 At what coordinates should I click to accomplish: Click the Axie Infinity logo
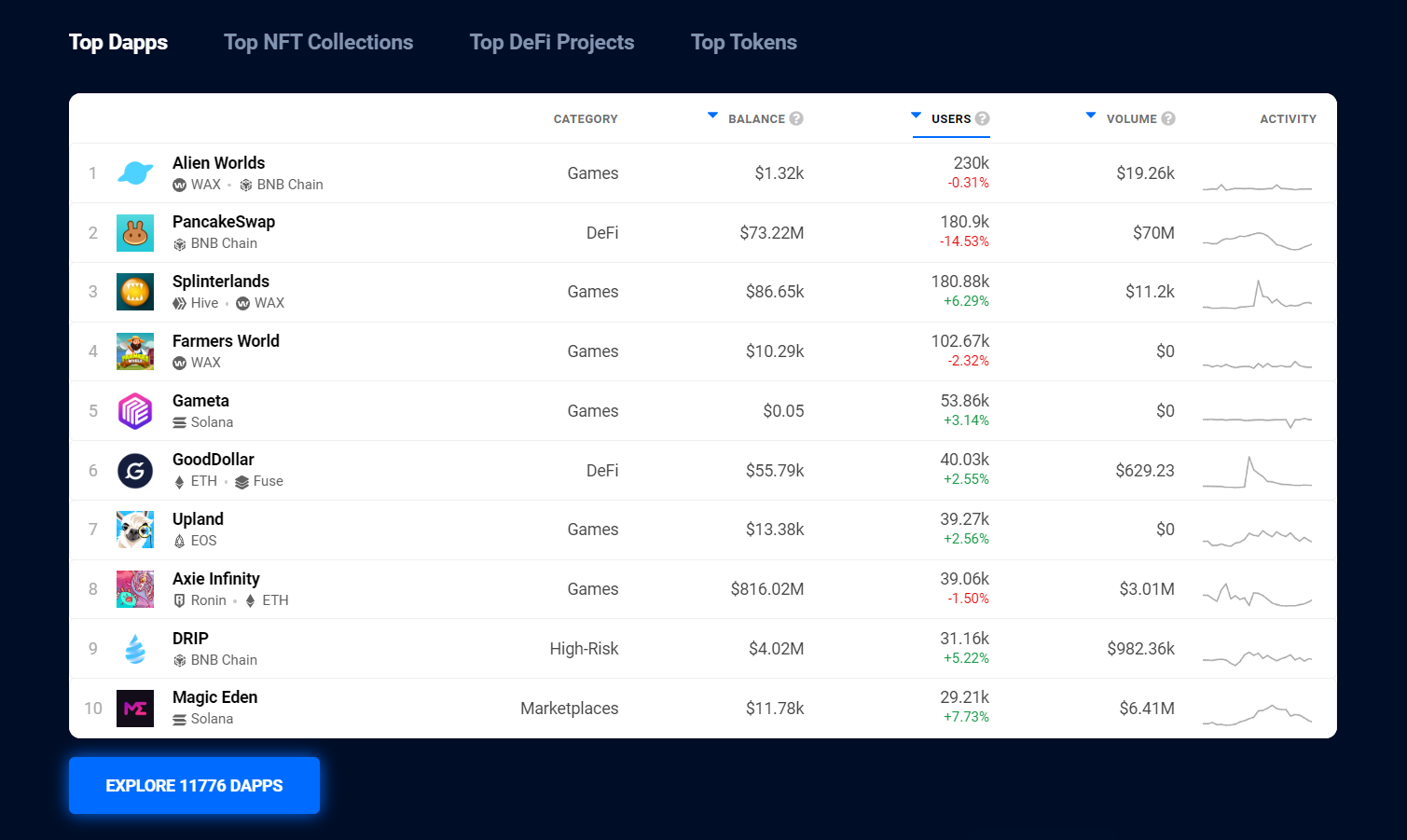point(135,589)
